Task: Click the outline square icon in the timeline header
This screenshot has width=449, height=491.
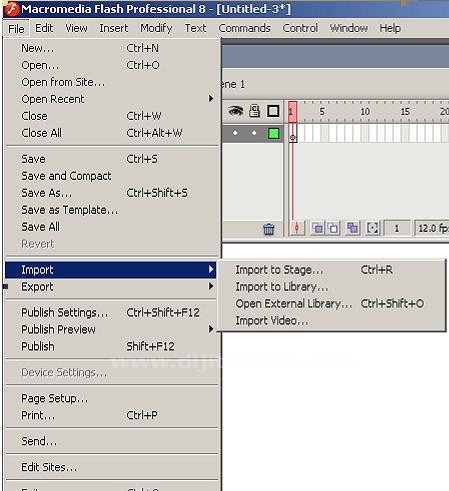Action: click(x=273, y=111)
